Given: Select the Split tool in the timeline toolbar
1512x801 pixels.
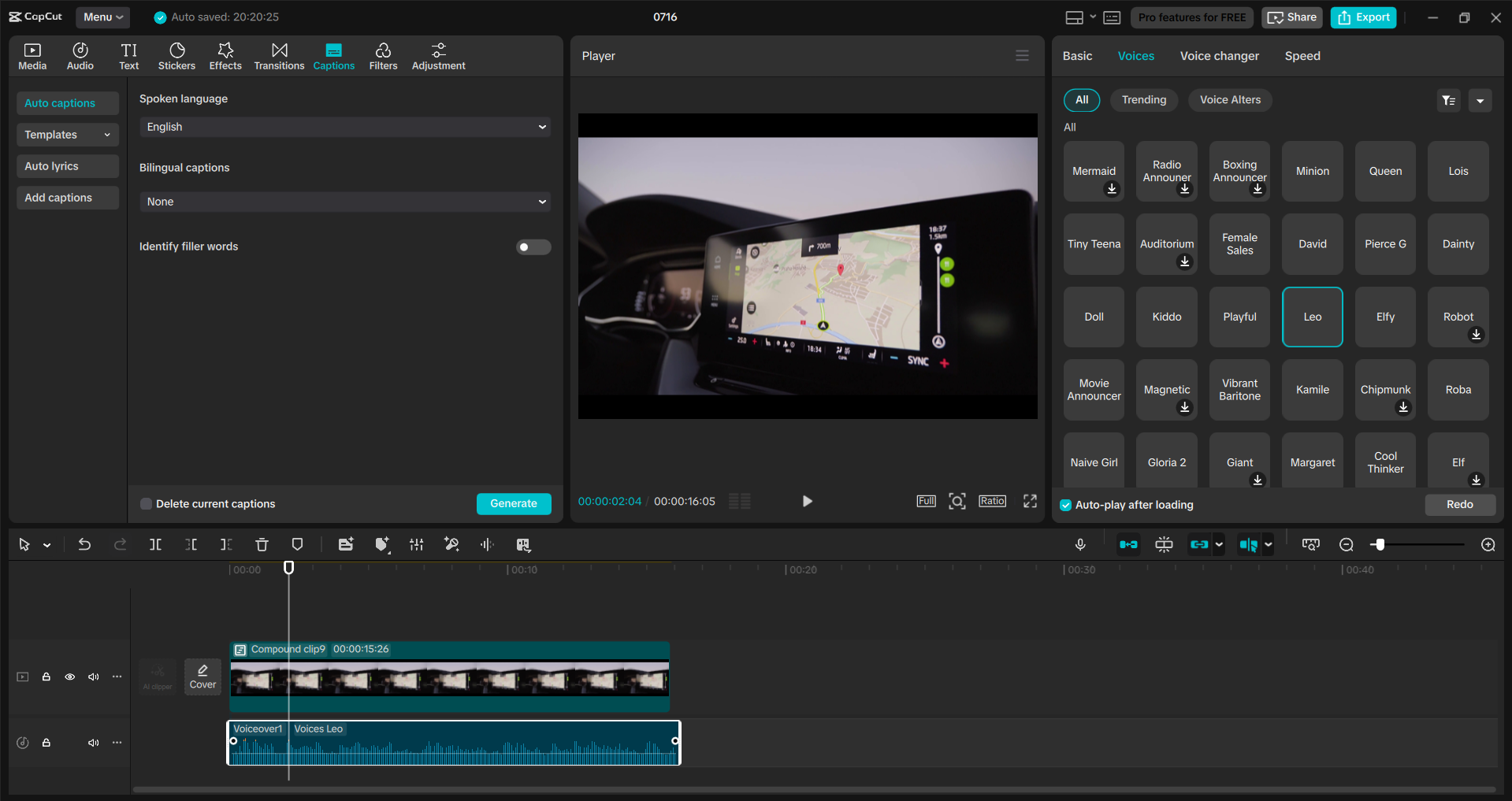Looking at the screenshot, I should pyautogui.click(x=155, y=544).
